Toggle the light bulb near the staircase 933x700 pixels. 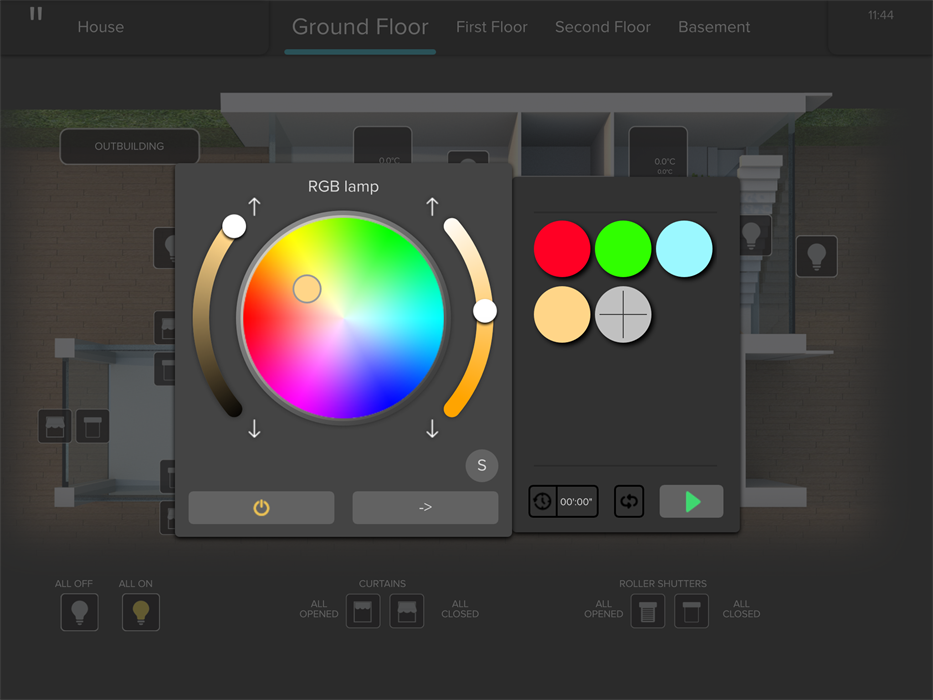tap(754, 236)
